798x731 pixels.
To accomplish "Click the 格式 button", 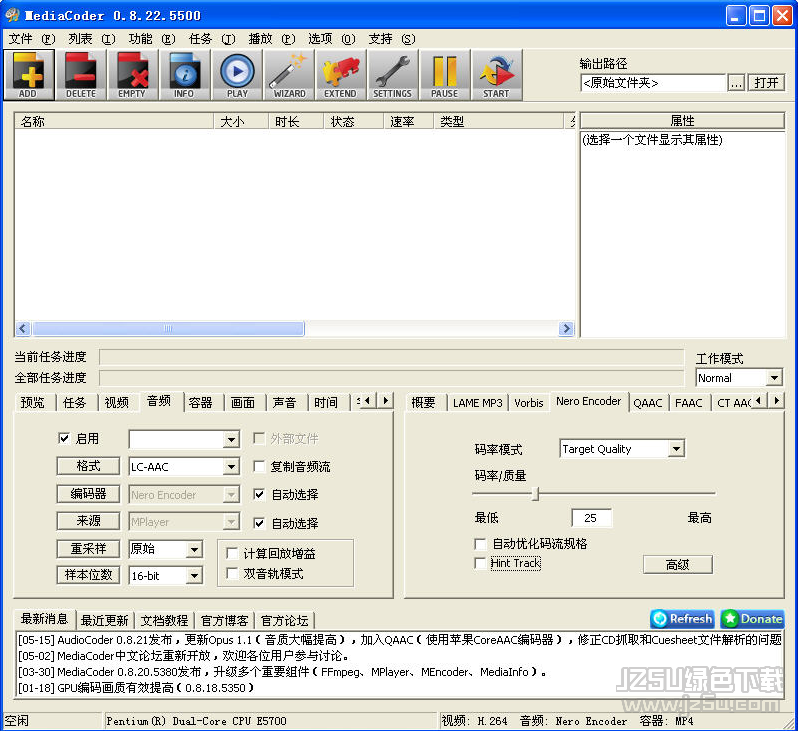I will pos(88,466).
